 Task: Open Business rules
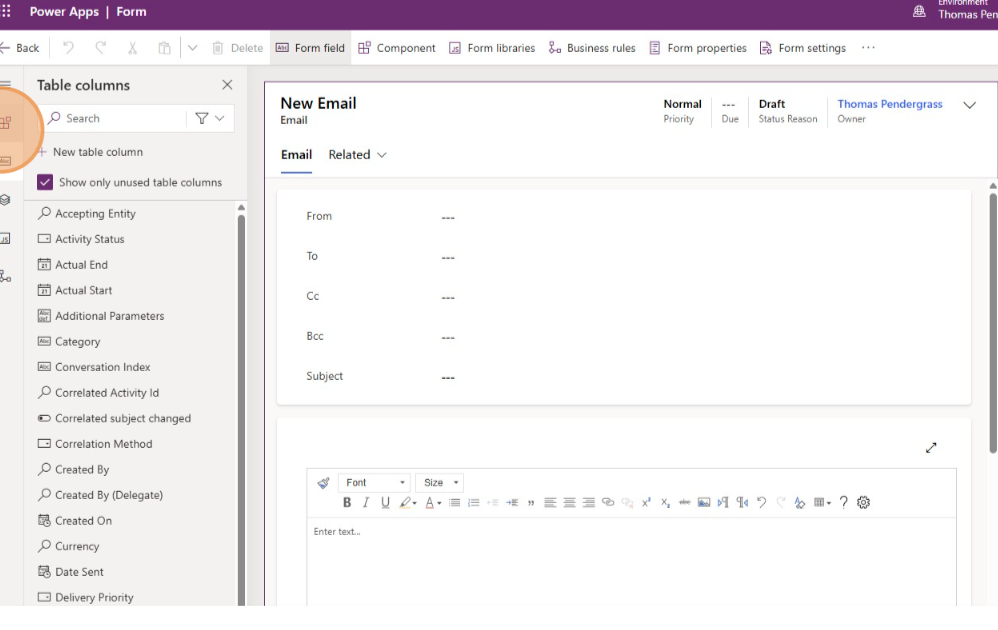point(592,48)
